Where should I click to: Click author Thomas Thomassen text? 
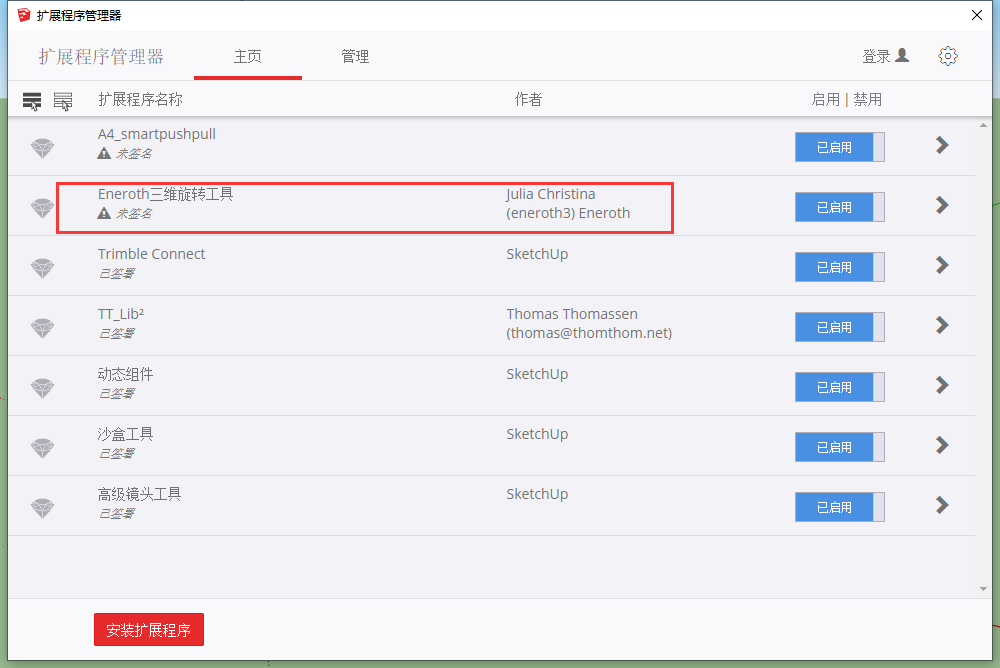tap(572, 314)
